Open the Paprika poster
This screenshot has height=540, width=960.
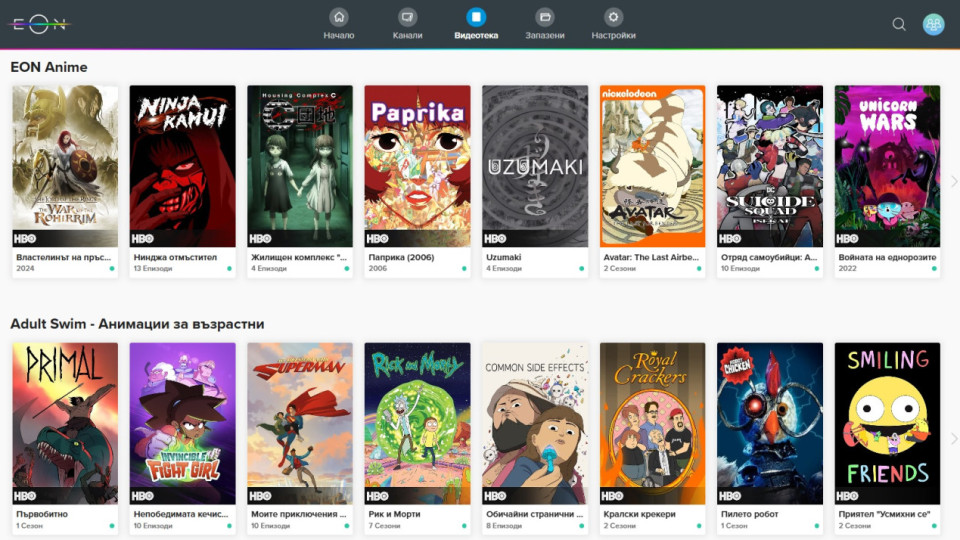point(418,166)
